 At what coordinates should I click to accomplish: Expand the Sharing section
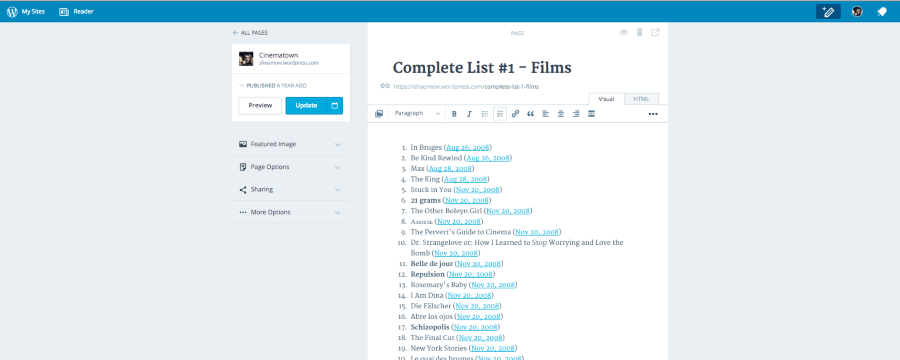click(290, 189)
